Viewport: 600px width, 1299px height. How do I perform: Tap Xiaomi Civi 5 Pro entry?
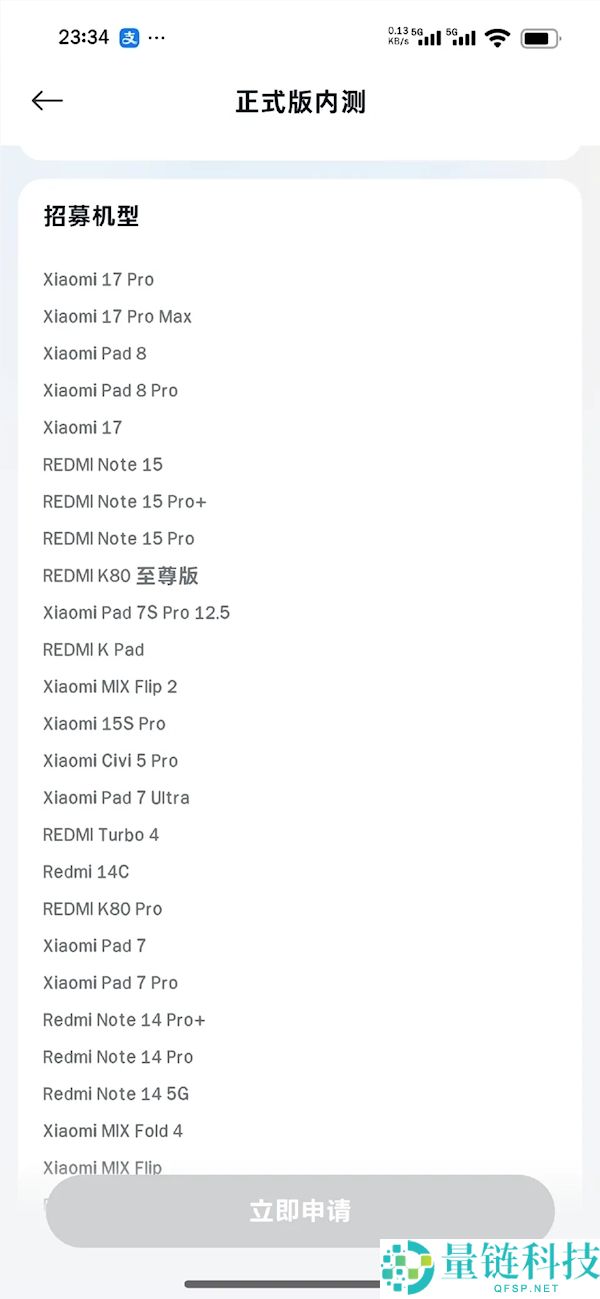(x=110, y=761)
